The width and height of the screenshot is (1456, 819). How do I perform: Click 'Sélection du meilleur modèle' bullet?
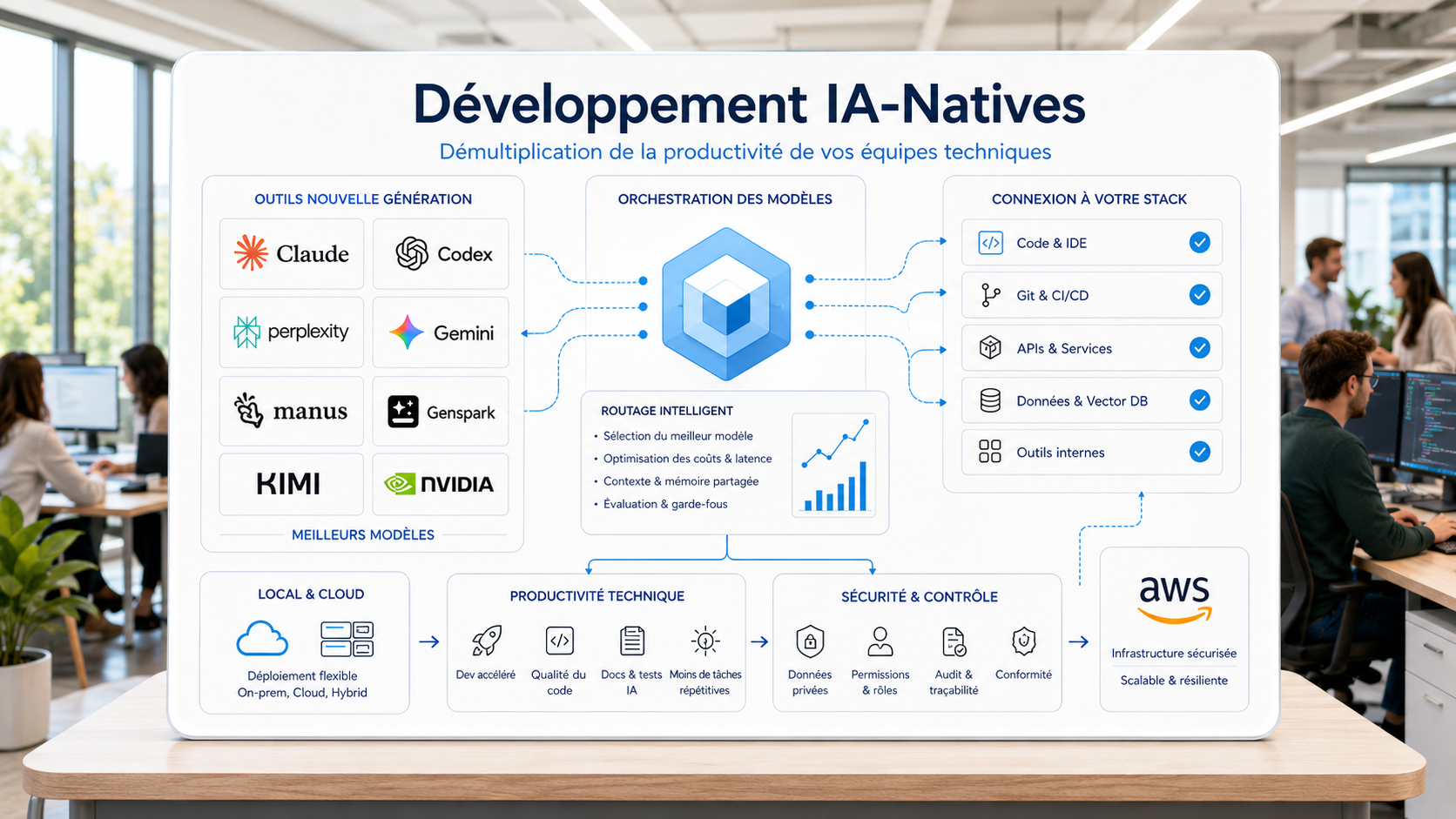[x=678, y=436]
